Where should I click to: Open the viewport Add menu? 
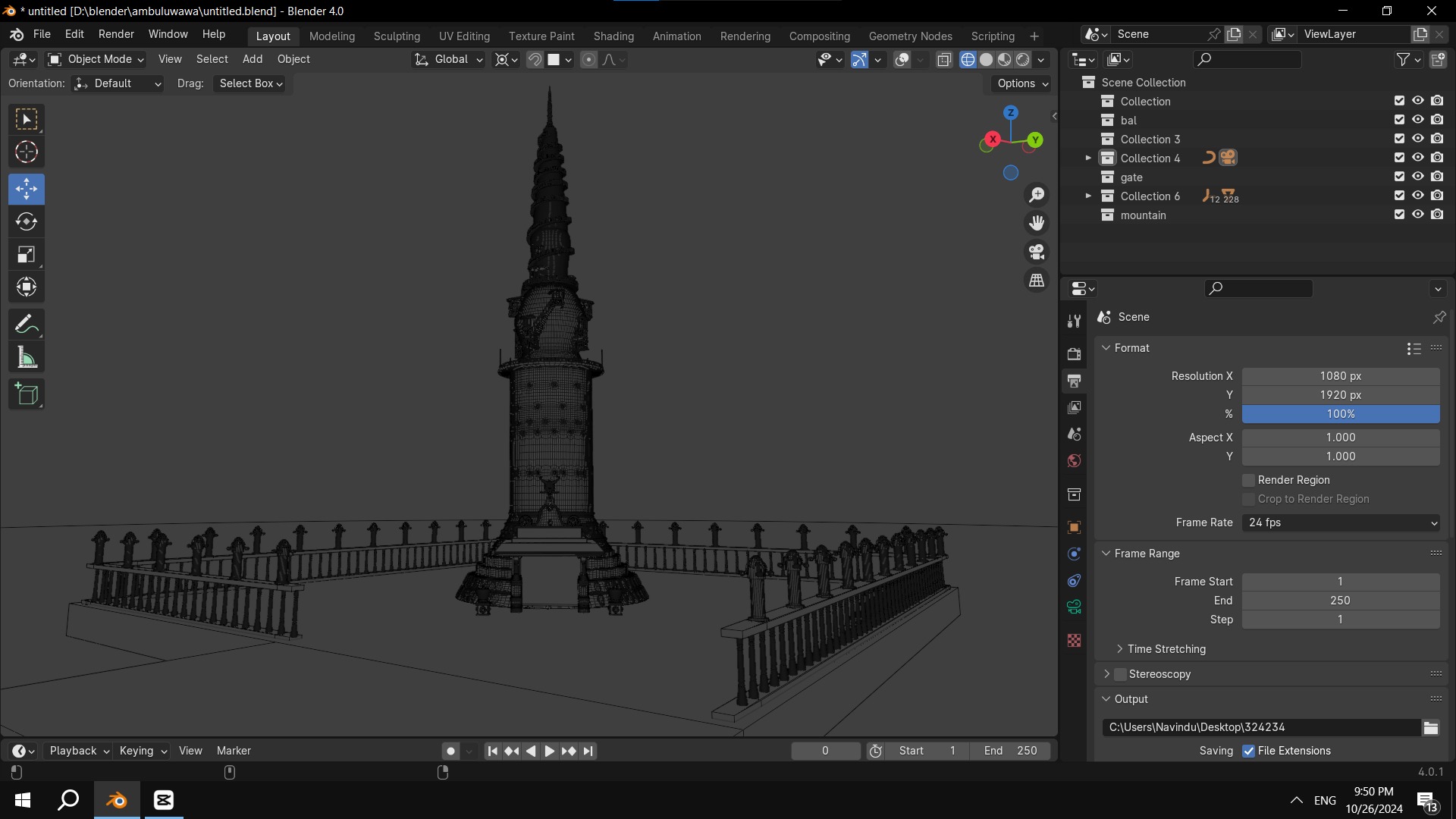[x=253, y=59]
